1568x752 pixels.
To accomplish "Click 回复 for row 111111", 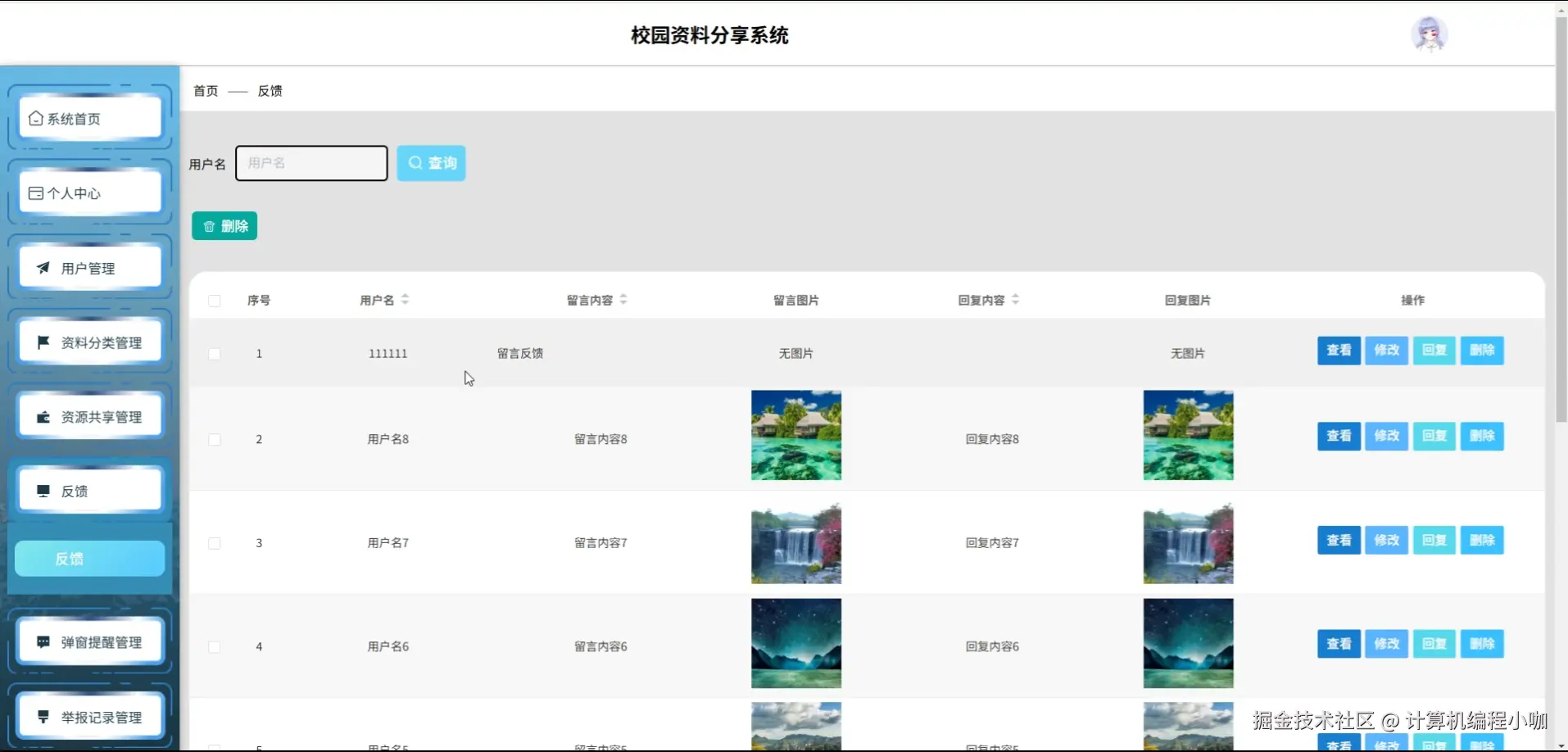I will [x=1434, y=351].
